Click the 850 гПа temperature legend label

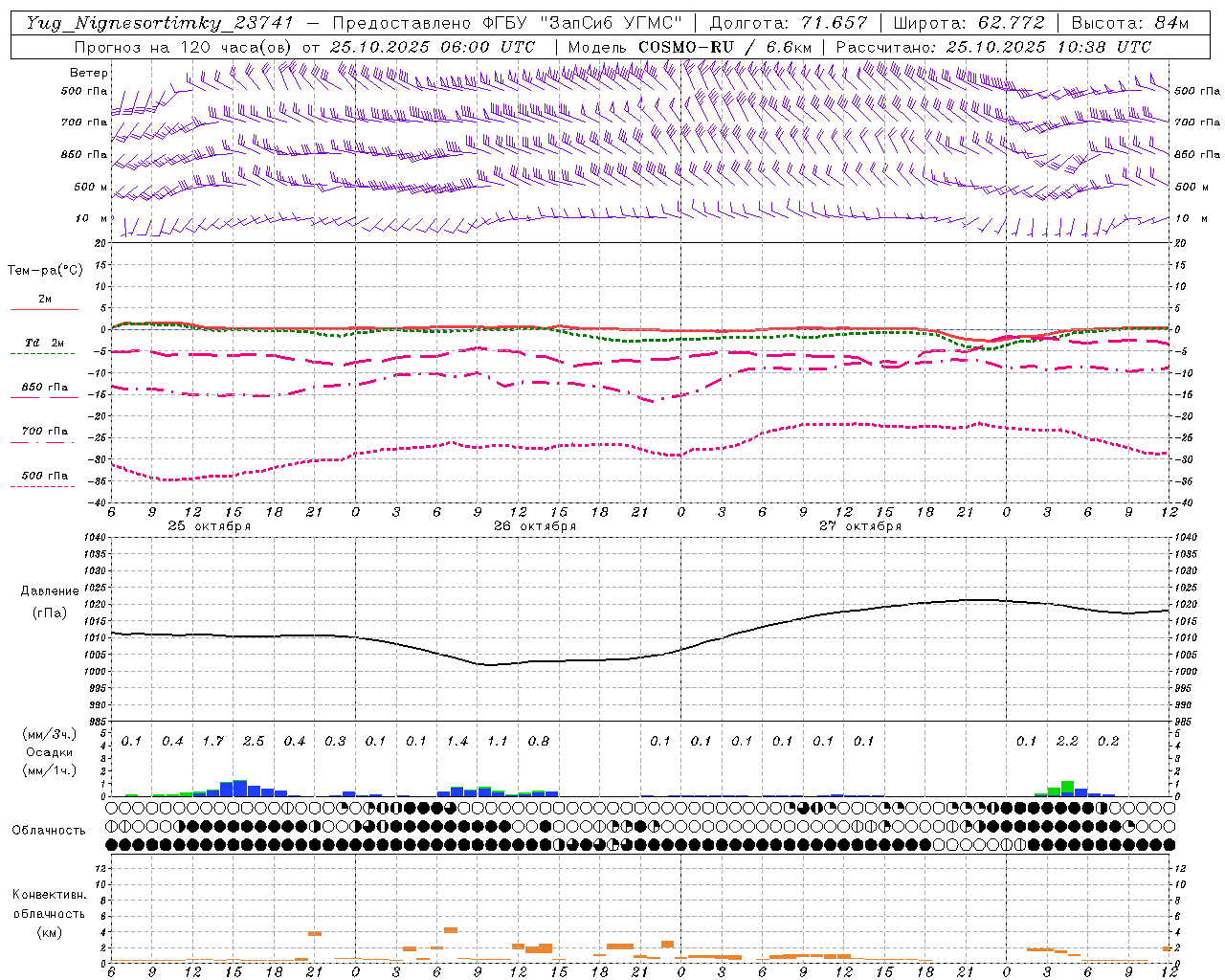pos(45,388)
